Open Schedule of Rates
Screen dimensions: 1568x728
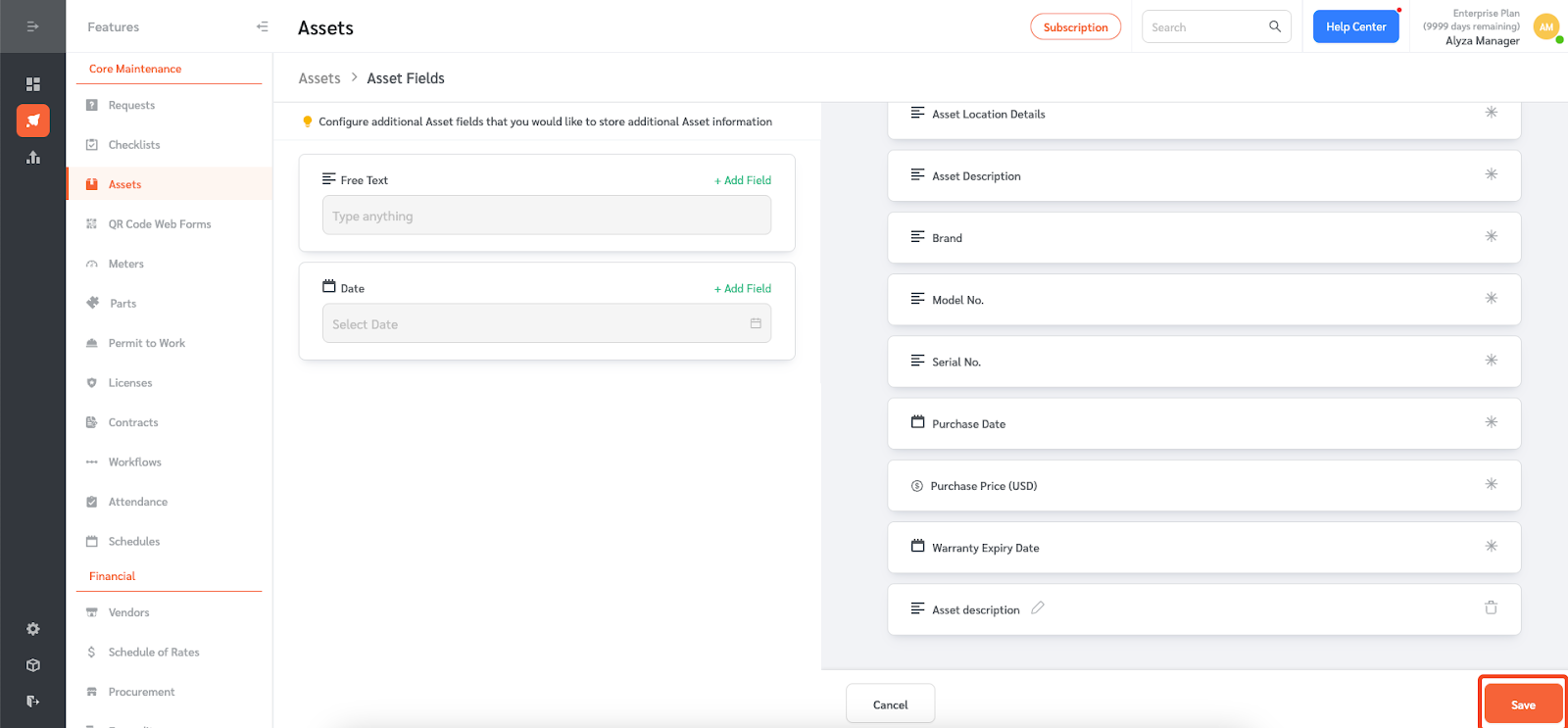(x=154, y=653)
